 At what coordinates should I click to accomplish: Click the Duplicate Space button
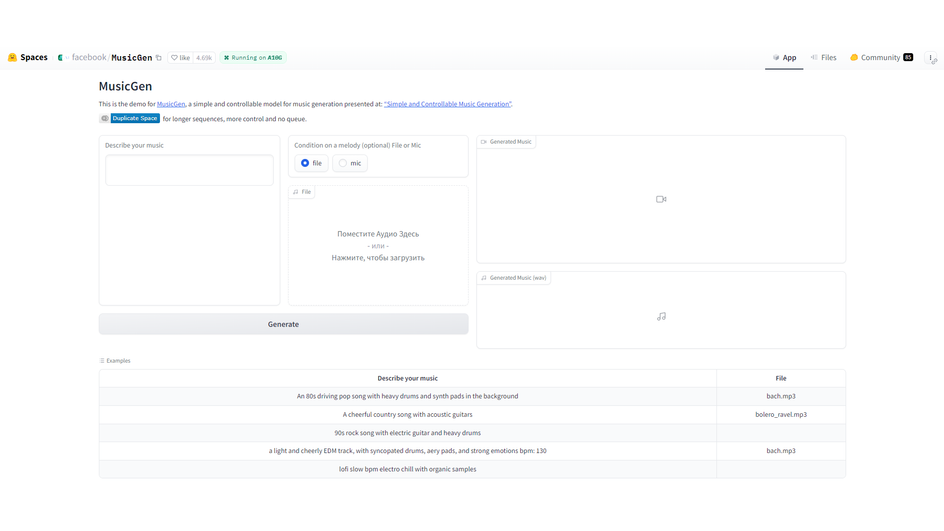pyautogui.click(x=129, y=119)
